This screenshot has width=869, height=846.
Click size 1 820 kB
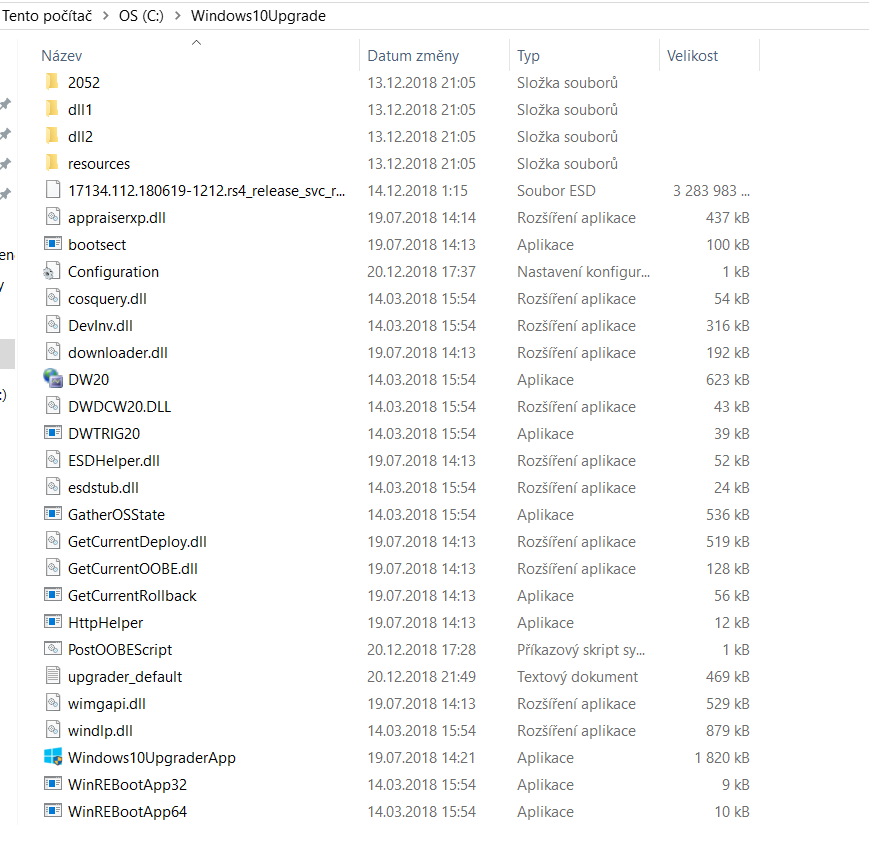(x=722, y=758)
